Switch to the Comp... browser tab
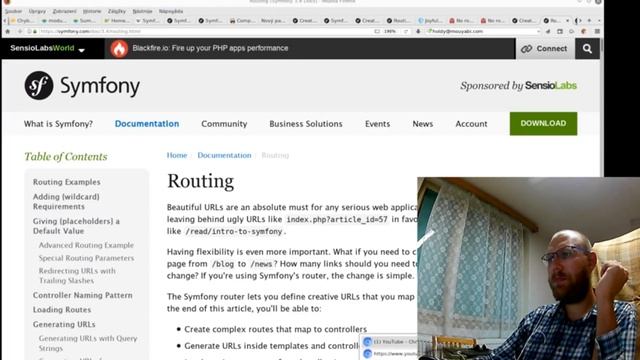This screenshot has width=640, height=360. point(242,20)
